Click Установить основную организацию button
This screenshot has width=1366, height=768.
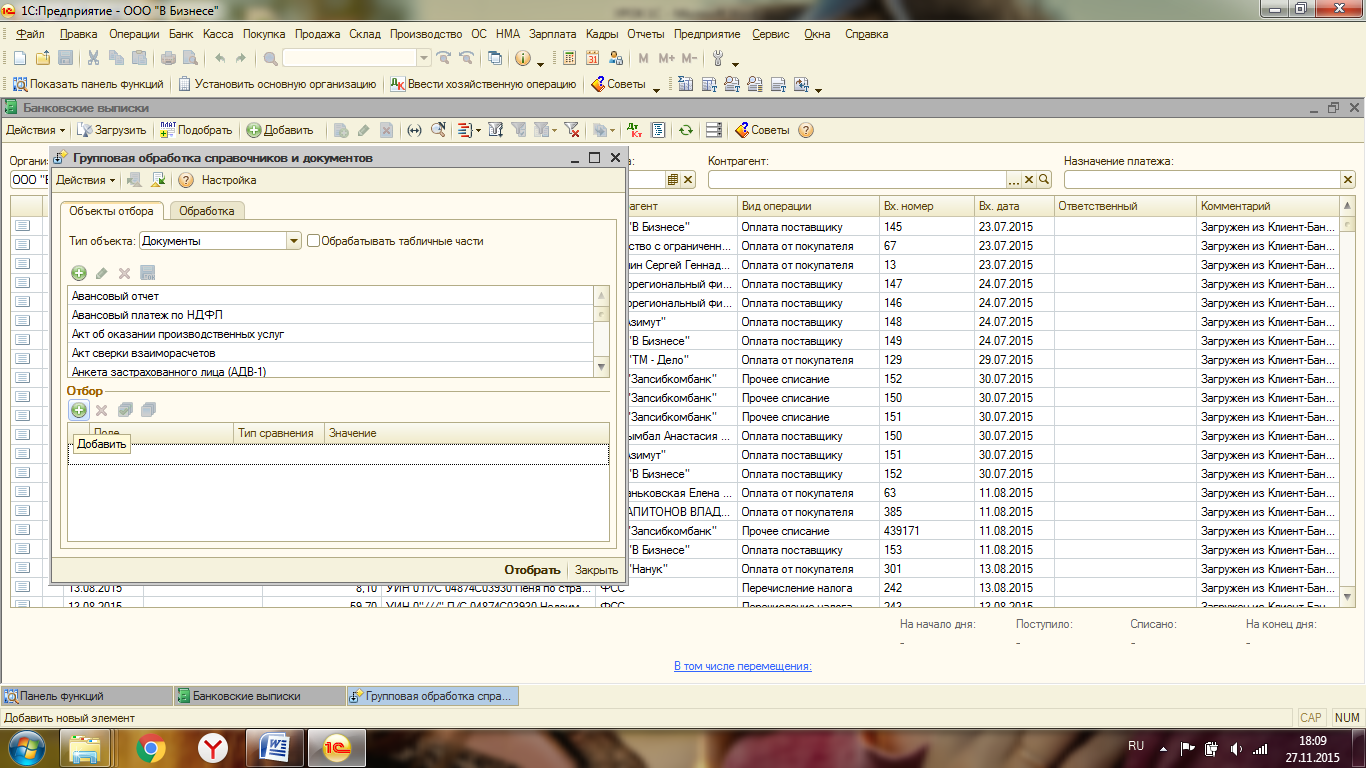tap(277, 84)
